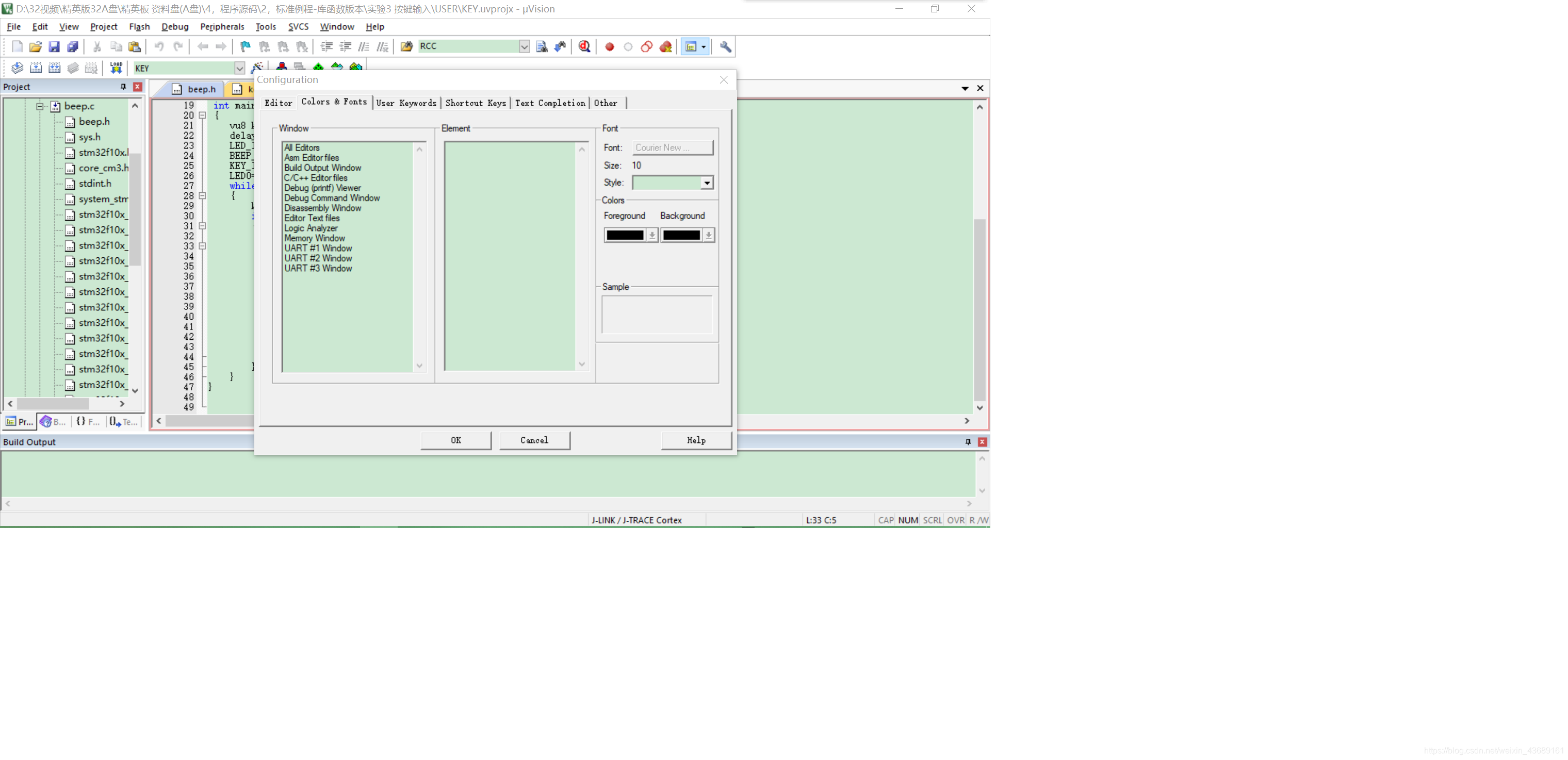Open the RCC search combo dropdown arrow
The height and width of the screenshot is (760, 1568).
click(524, 46)
